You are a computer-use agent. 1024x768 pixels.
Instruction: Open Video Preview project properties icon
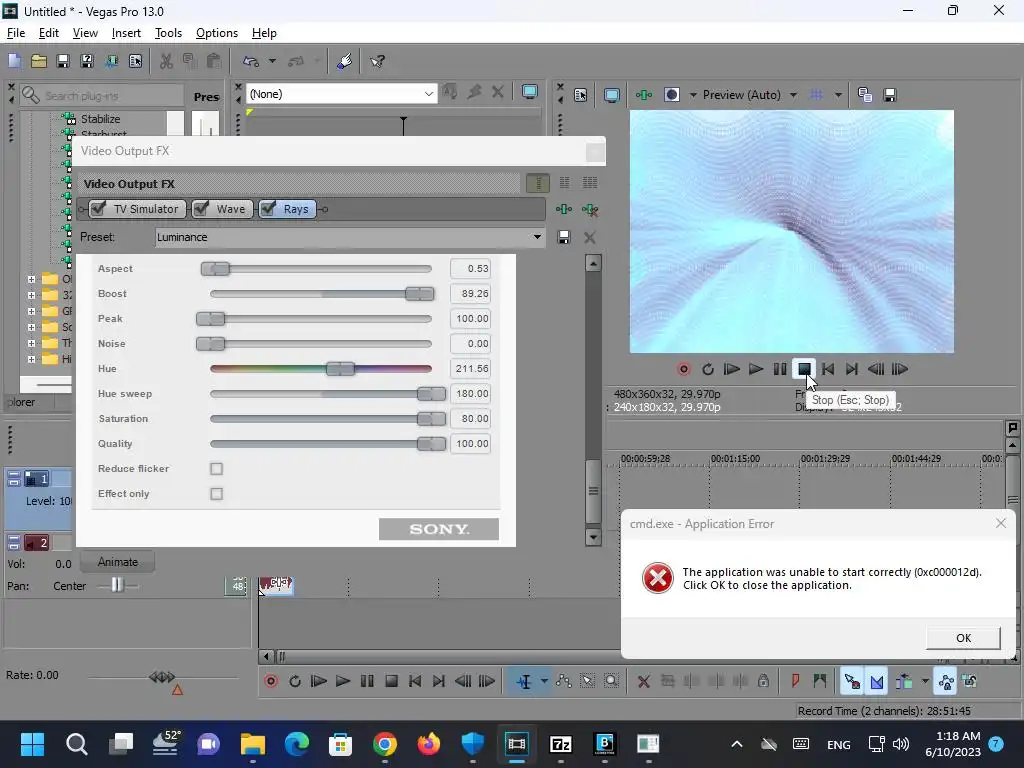(581, 95)
